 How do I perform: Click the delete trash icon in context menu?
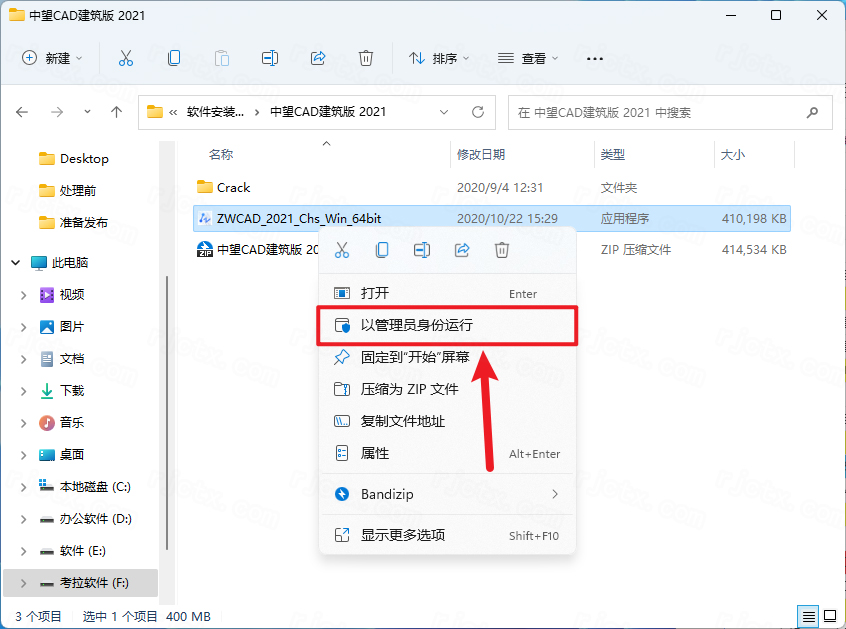pyautogui.click(x=502, y=250)
